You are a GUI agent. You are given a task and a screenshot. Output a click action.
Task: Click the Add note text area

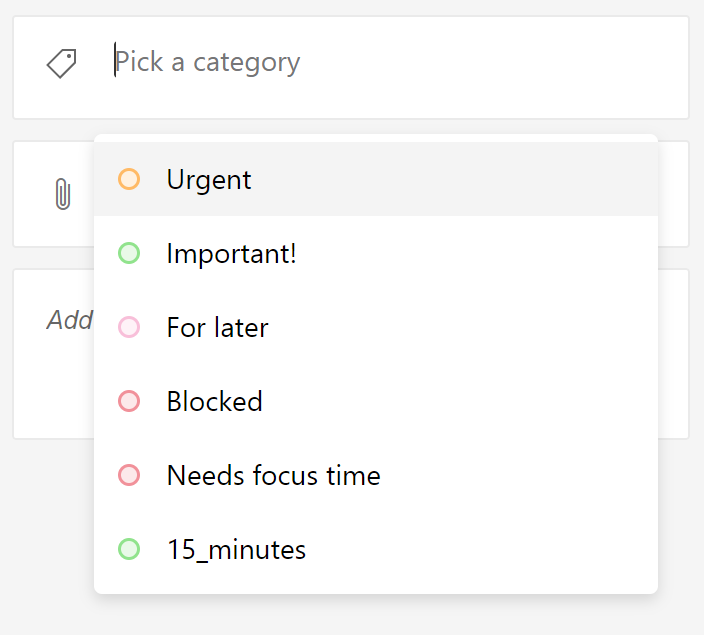pos(70,320)
